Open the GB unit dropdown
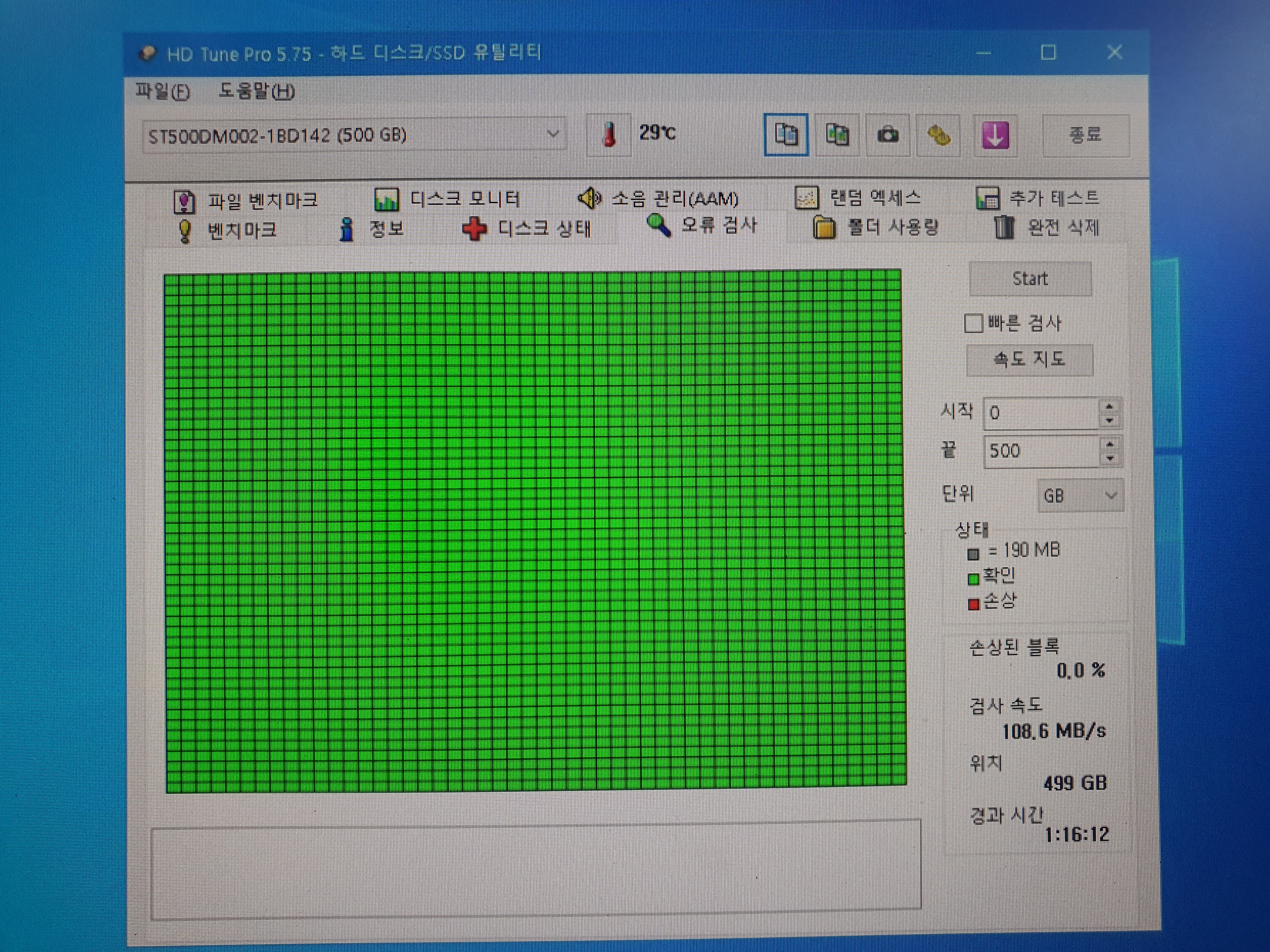 point(1080,495)
